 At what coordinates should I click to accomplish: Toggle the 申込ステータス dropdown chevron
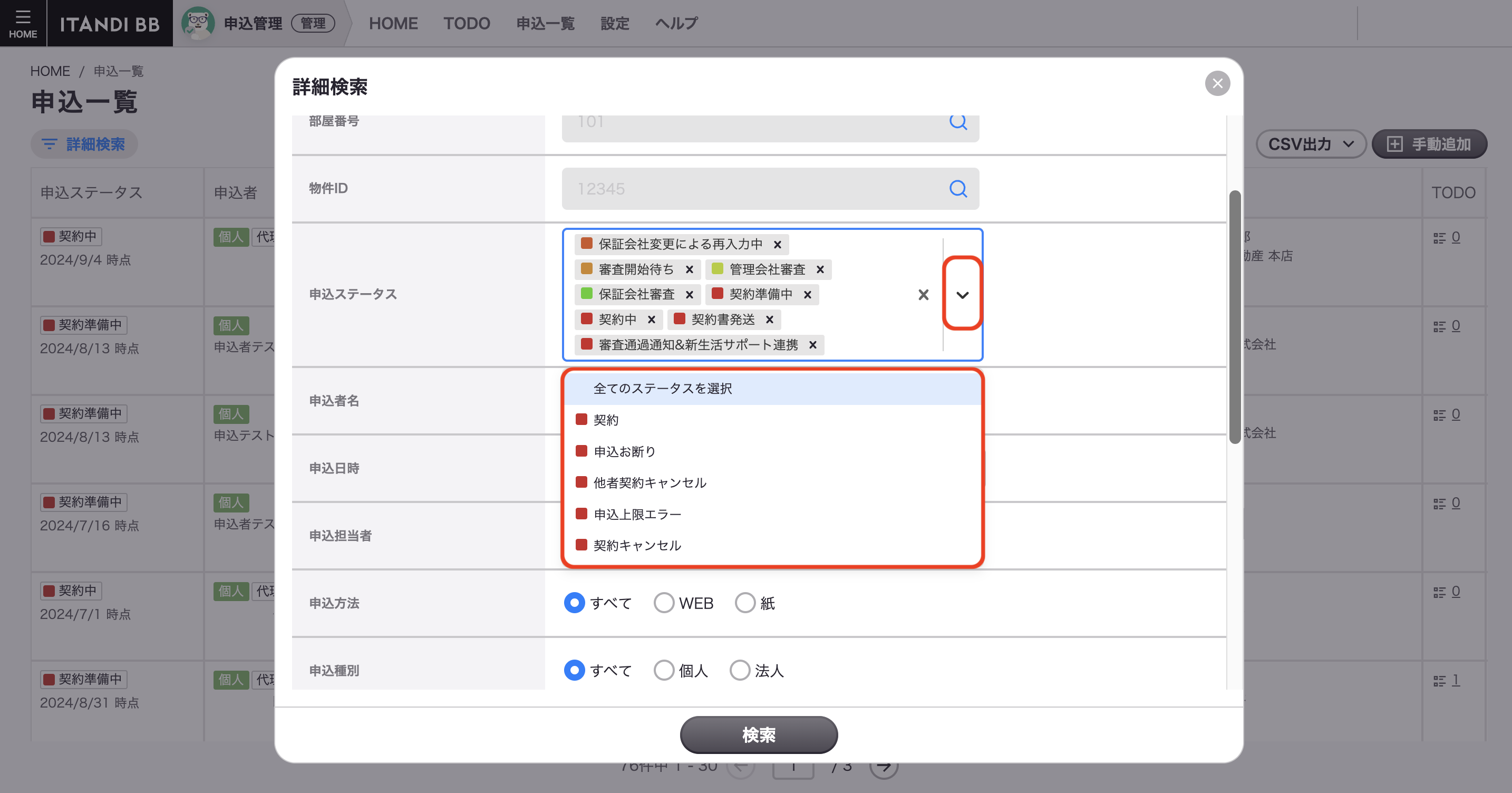point(962,295)
